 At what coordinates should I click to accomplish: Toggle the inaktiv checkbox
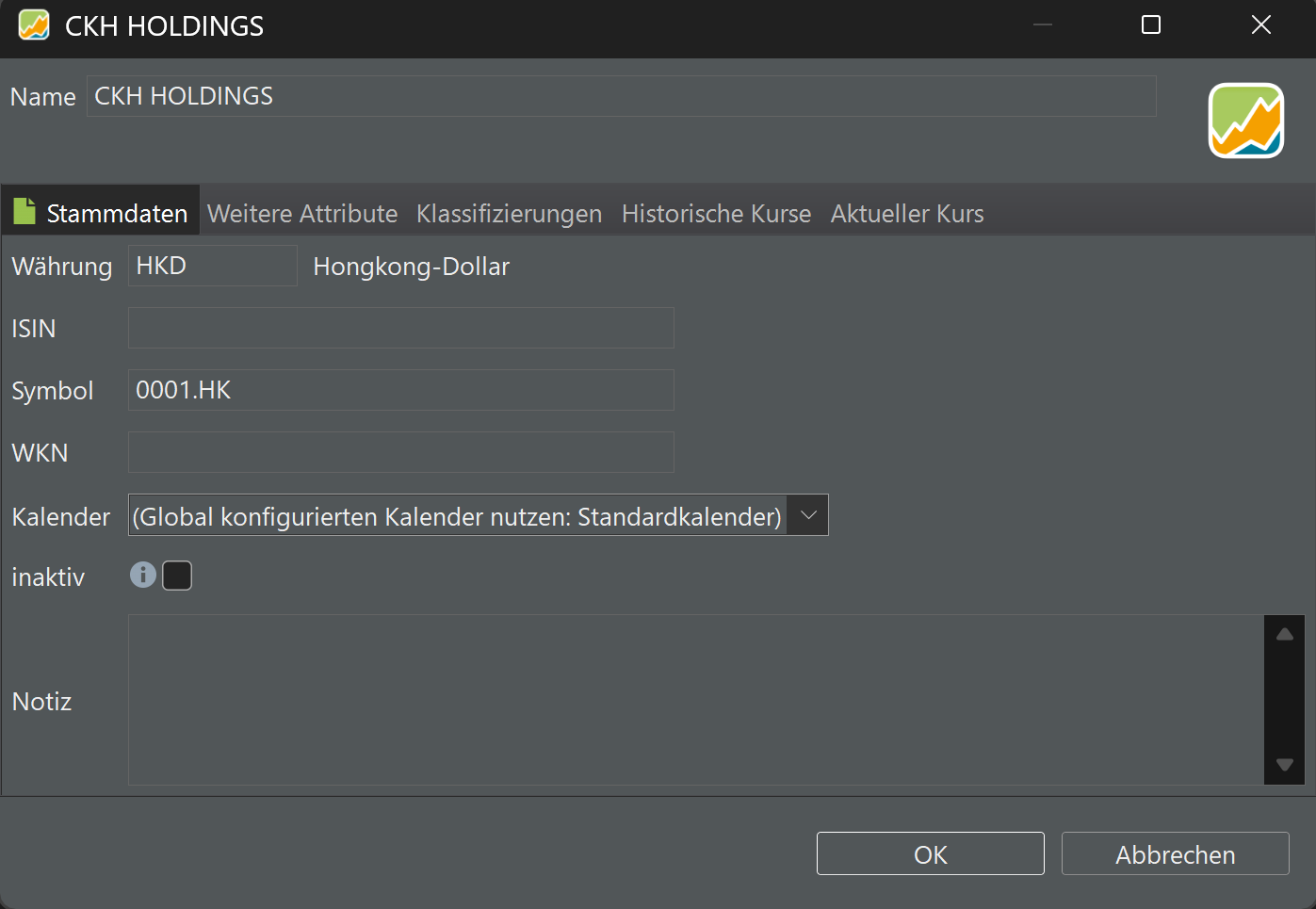[177, 576]
